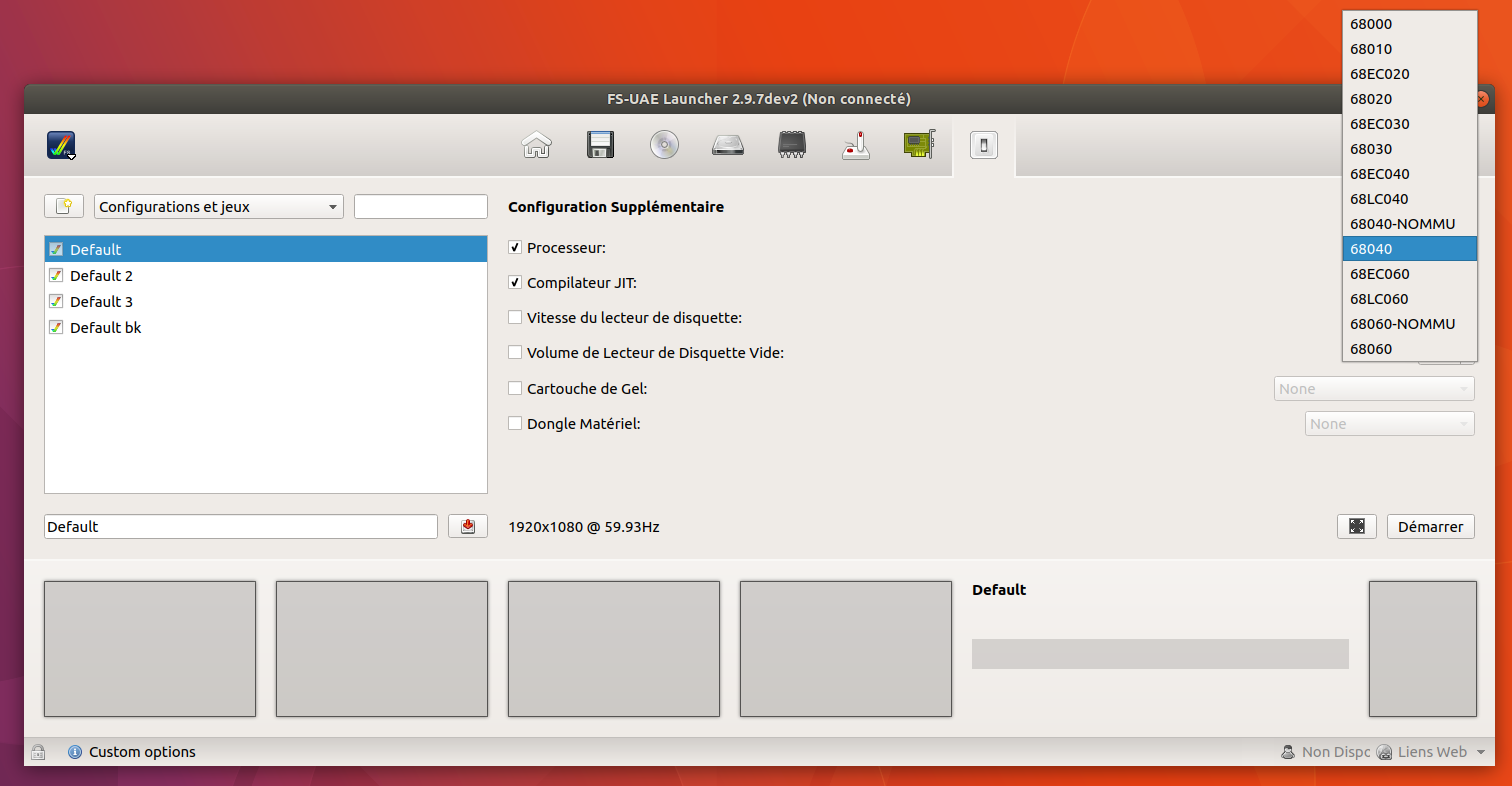Open the joystick input options tab

pos(856,146)
